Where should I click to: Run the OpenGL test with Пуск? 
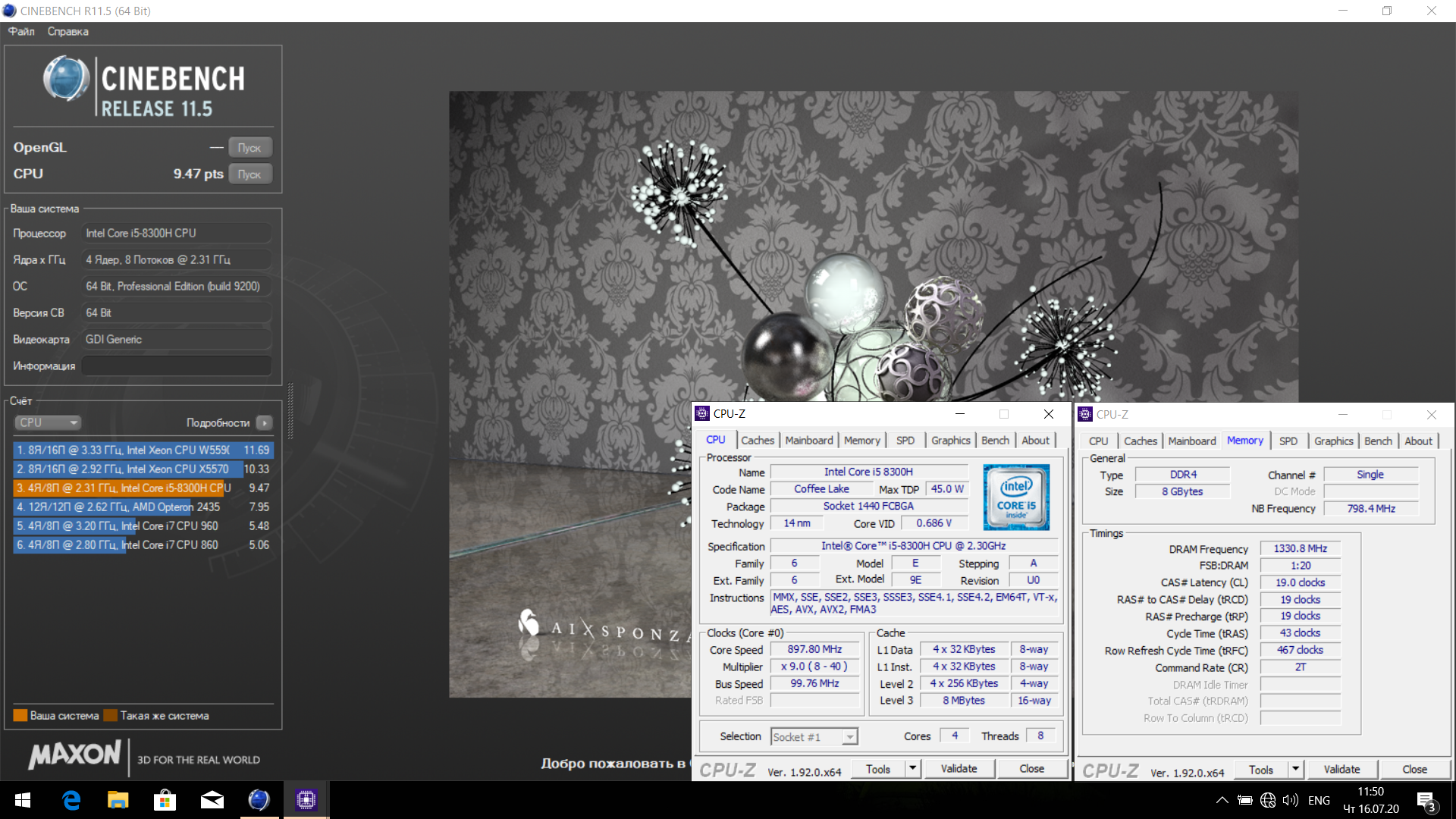249,147
